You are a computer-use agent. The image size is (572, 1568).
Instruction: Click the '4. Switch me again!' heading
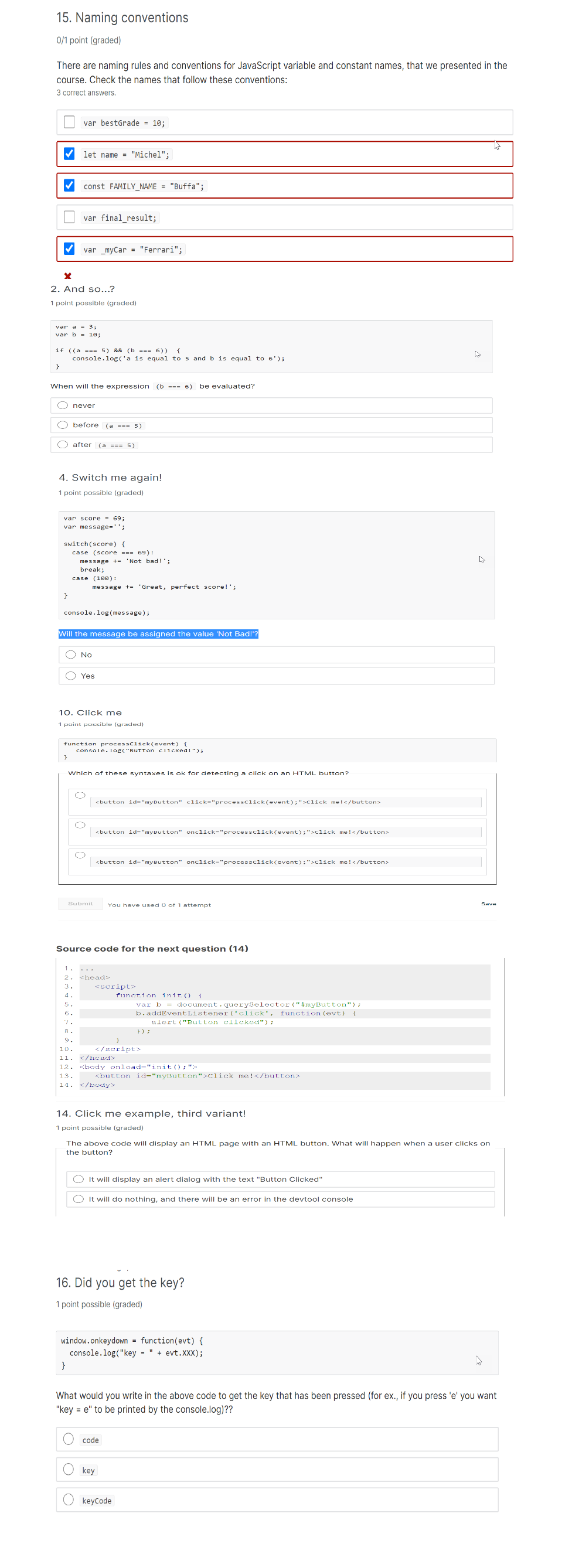coord(110,478)
